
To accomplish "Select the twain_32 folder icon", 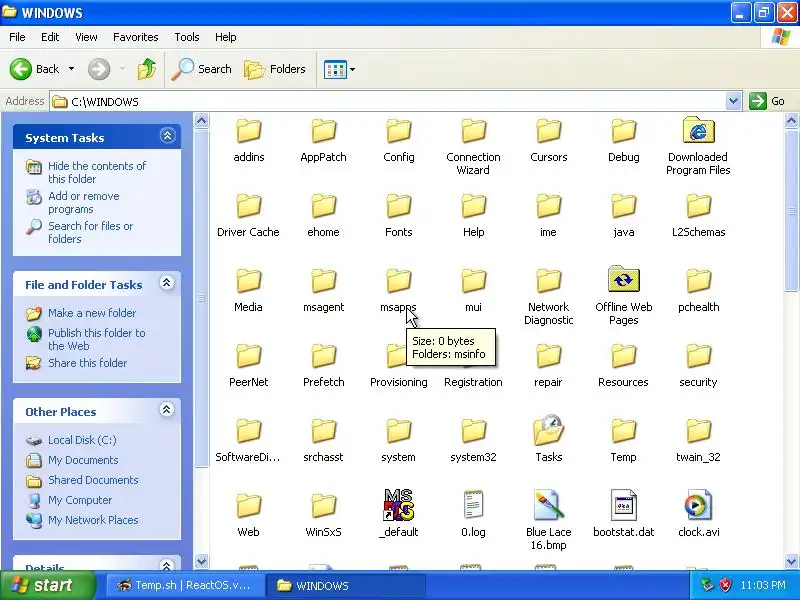I will pos(698,431).
